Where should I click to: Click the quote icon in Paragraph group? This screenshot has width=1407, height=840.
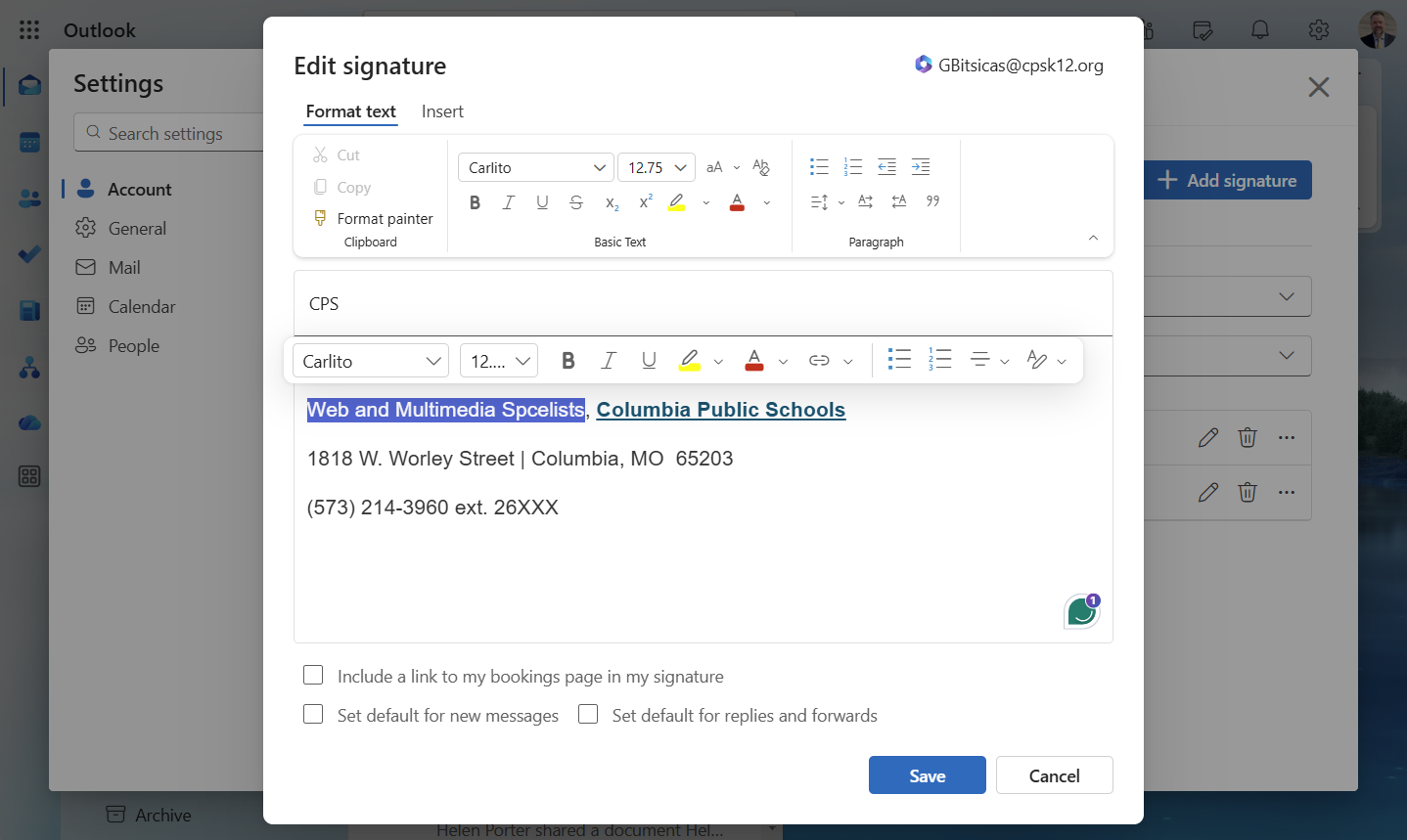tap(933, 201)
